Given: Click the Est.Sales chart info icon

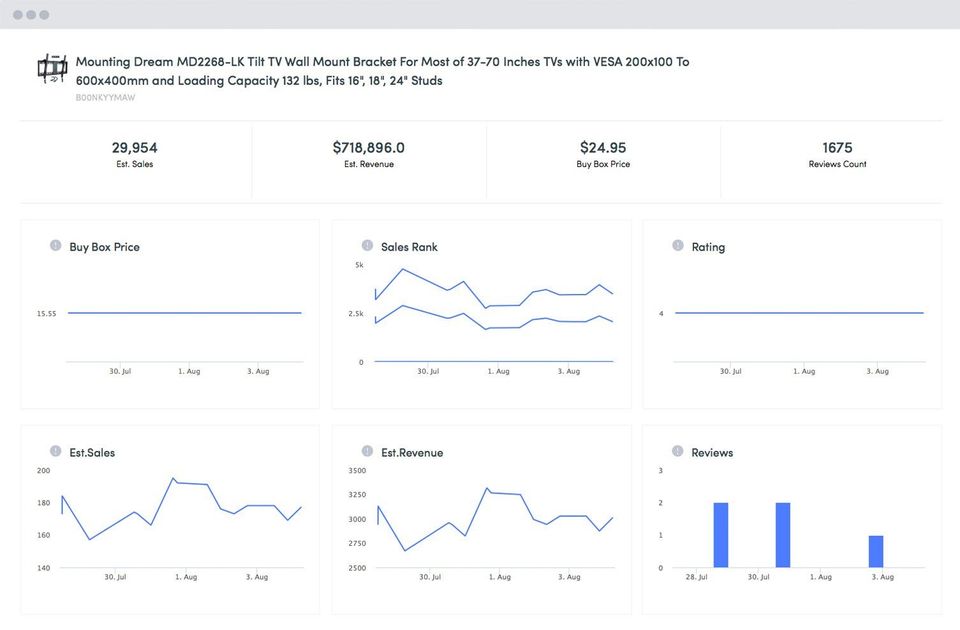Looking at the screenshot, I should coord(56,452).
